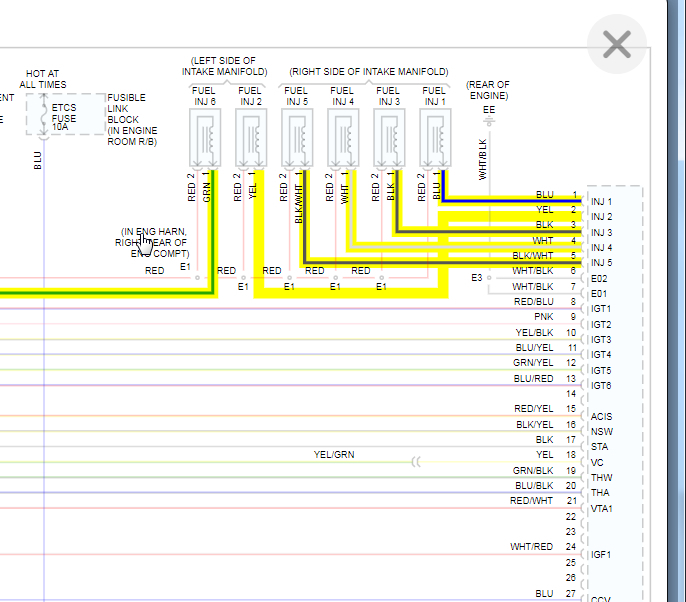Select the WHT/RED wire to IGF1

[291, 554]
